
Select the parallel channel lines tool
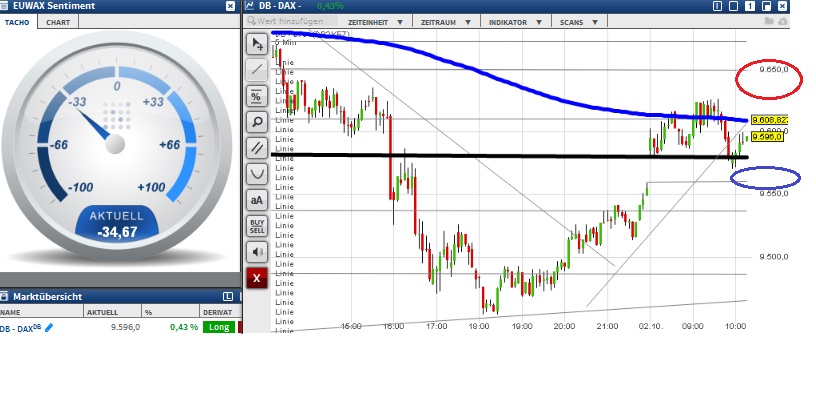pos(257,148)
